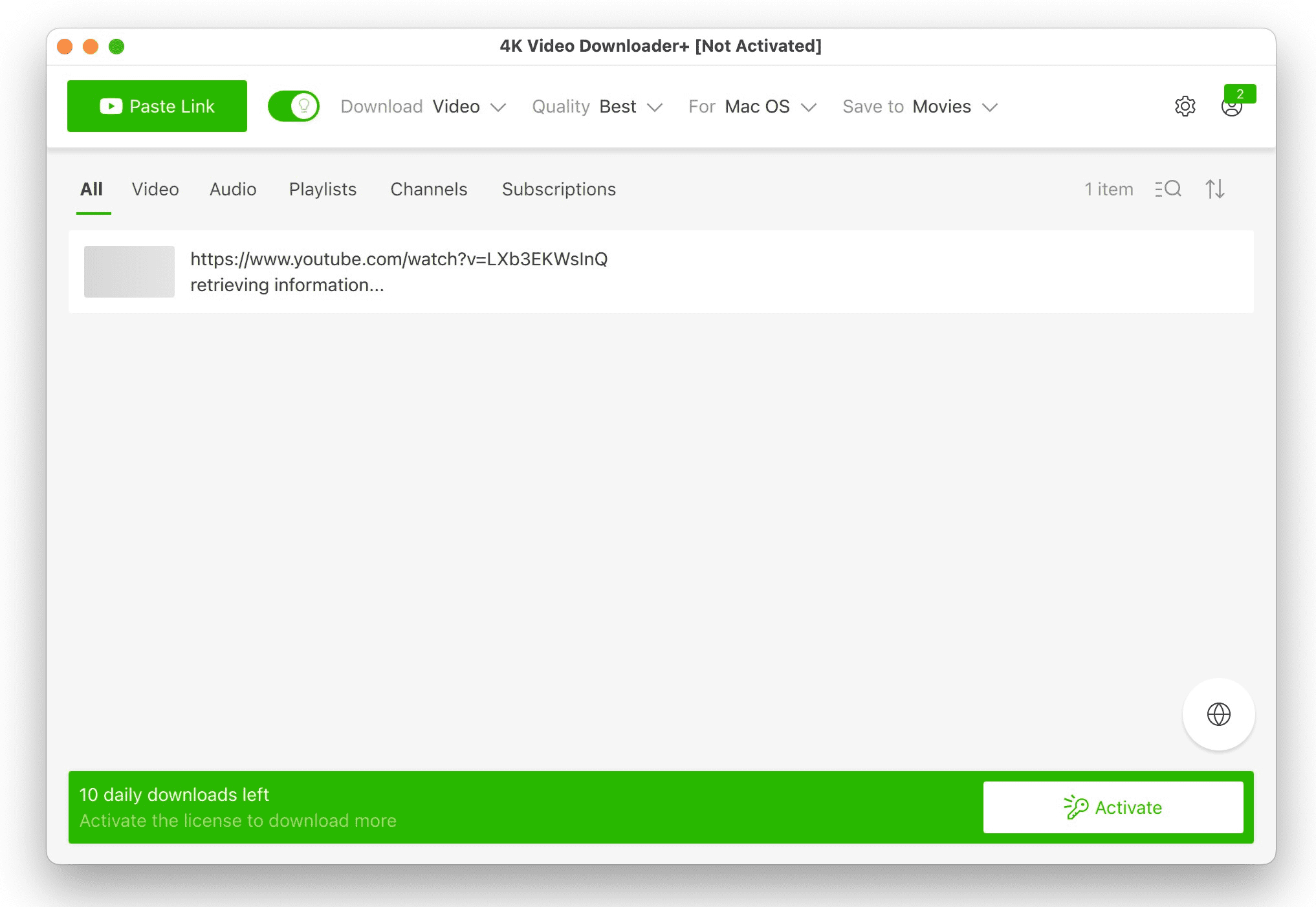Open the settings gear icon
The image size is (1316, 907).
[x=1185, y=106]
